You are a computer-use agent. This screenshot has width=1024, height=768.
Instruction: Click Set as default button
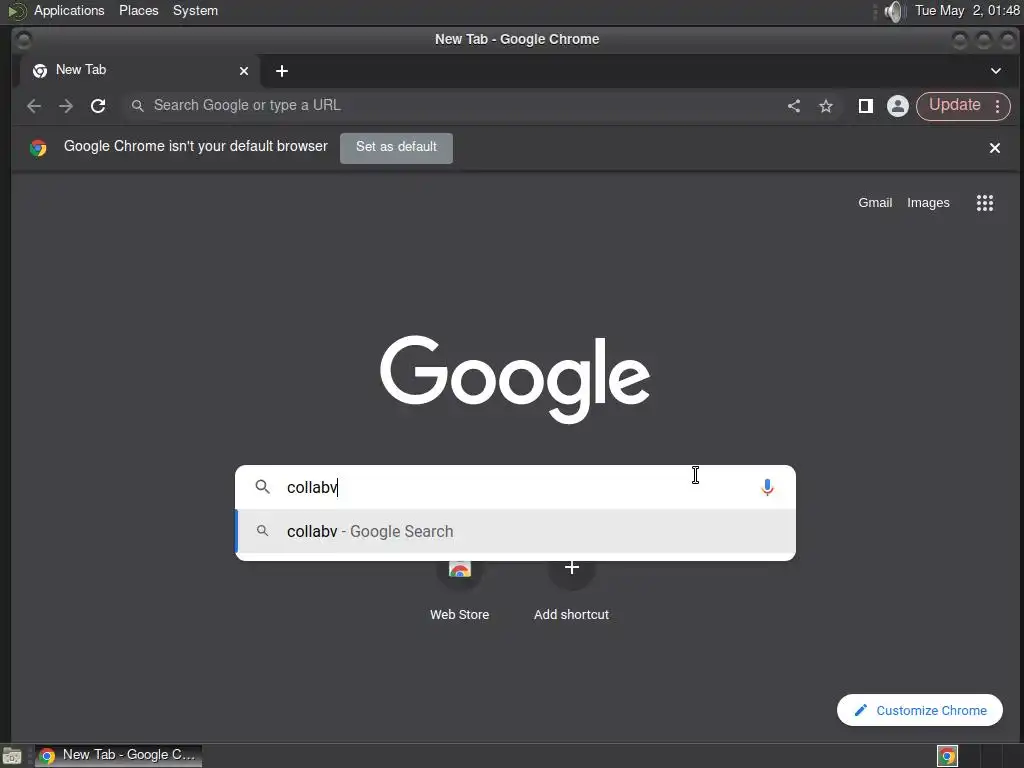click(396, 148)
